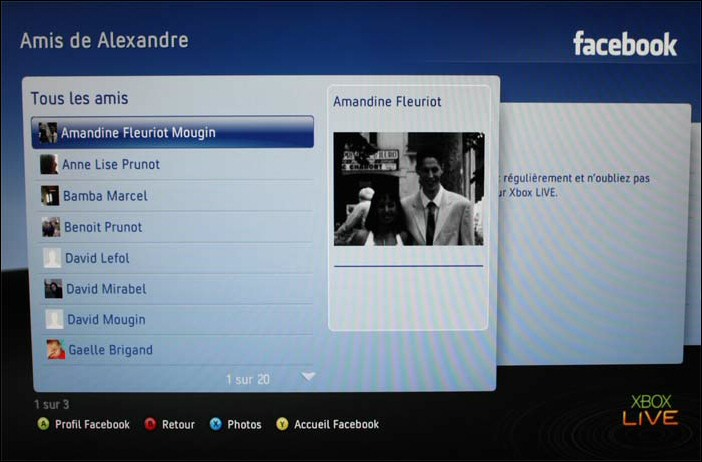Click David Mougin's blank avatar
The image size is (702, 462).
pos(54,320)
